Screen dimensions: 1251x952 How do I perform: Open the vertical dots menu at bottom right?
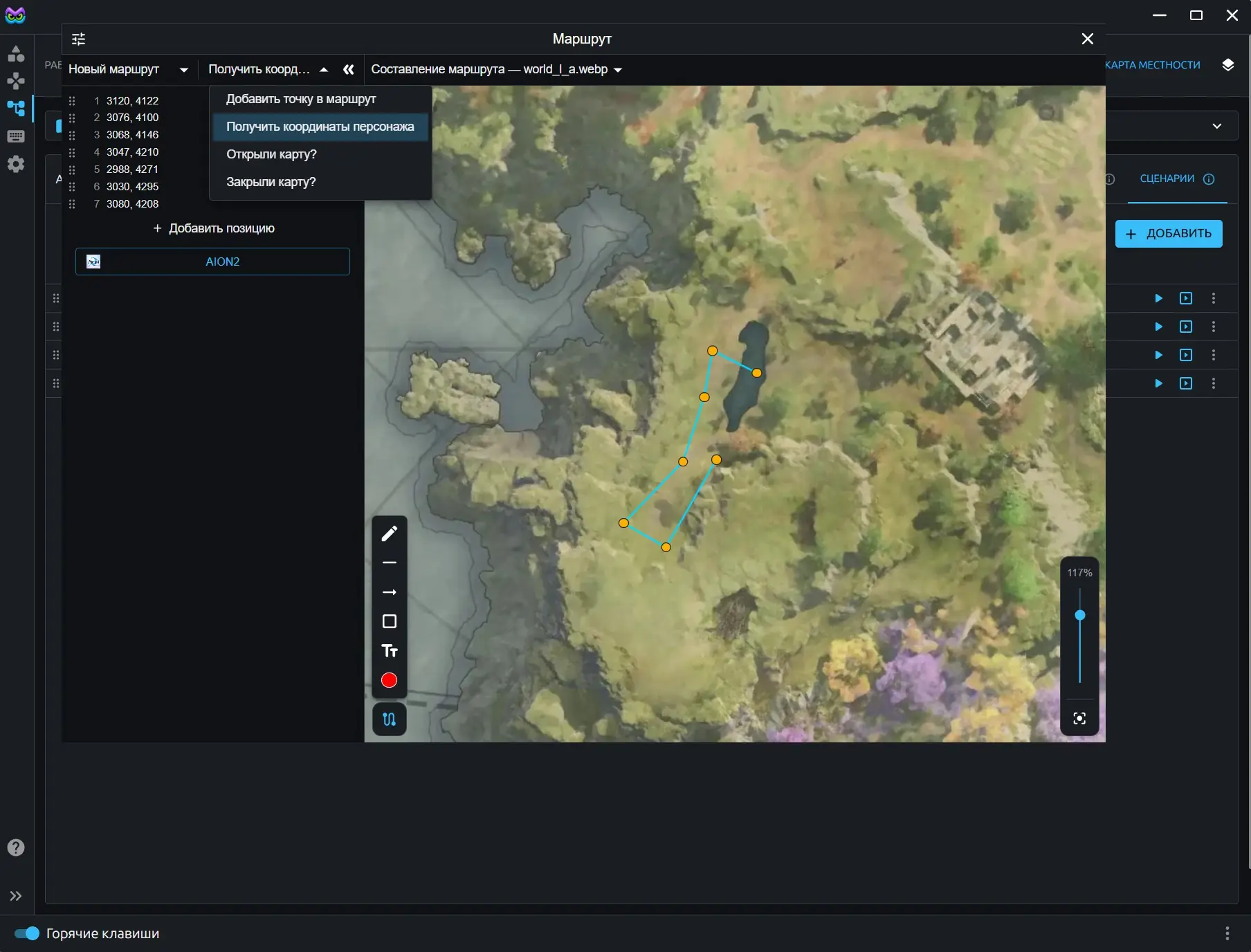[x=1227, y=933]
